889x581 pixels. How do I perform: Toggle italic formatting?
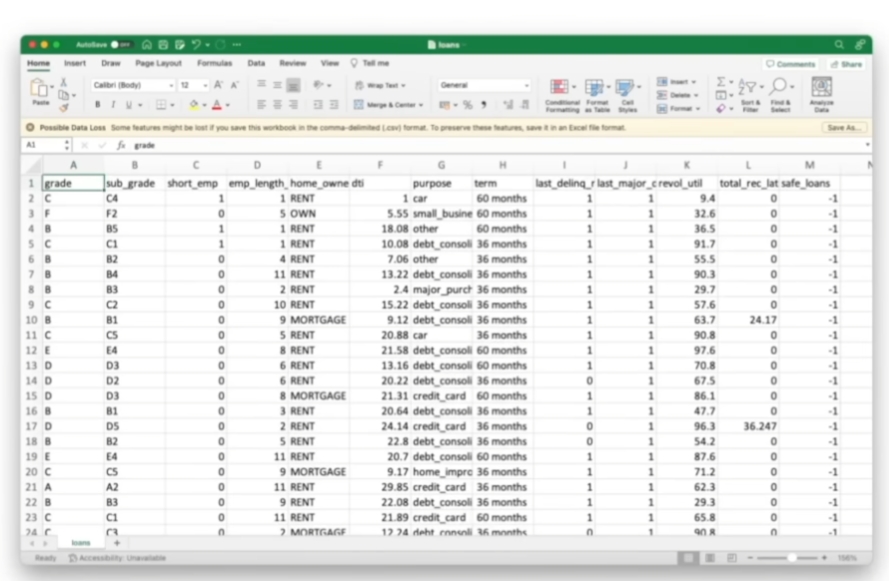click(113, 104)
